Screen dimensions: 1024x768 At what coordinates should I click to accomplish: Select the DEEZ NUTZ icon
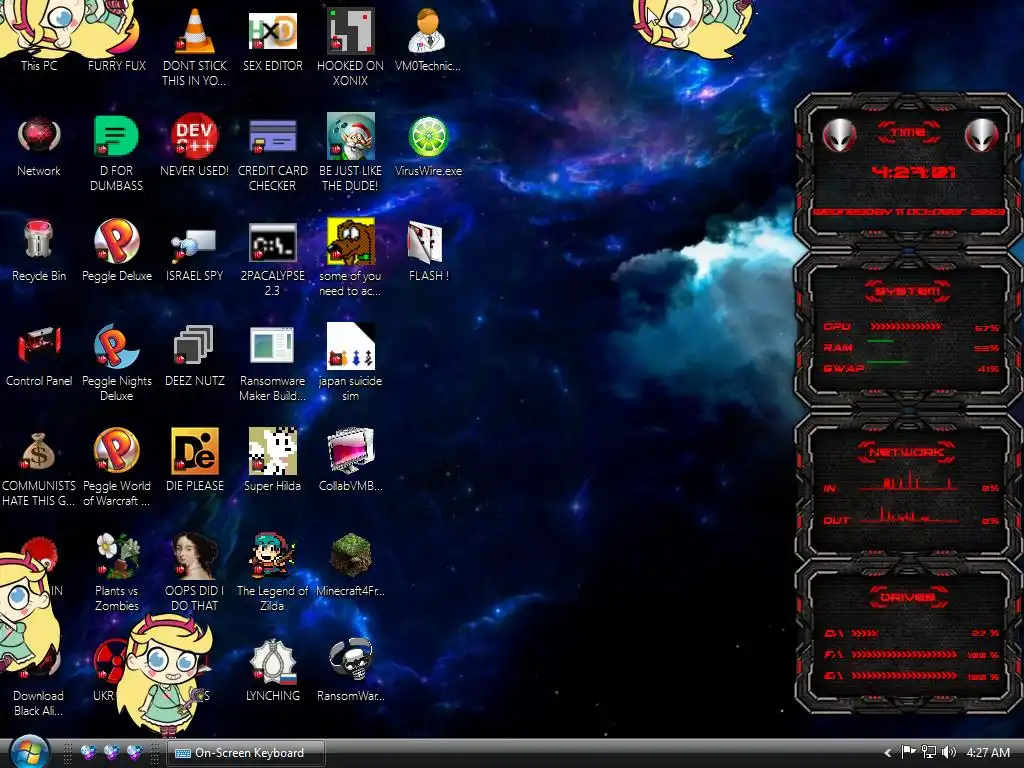coord(195,346)
